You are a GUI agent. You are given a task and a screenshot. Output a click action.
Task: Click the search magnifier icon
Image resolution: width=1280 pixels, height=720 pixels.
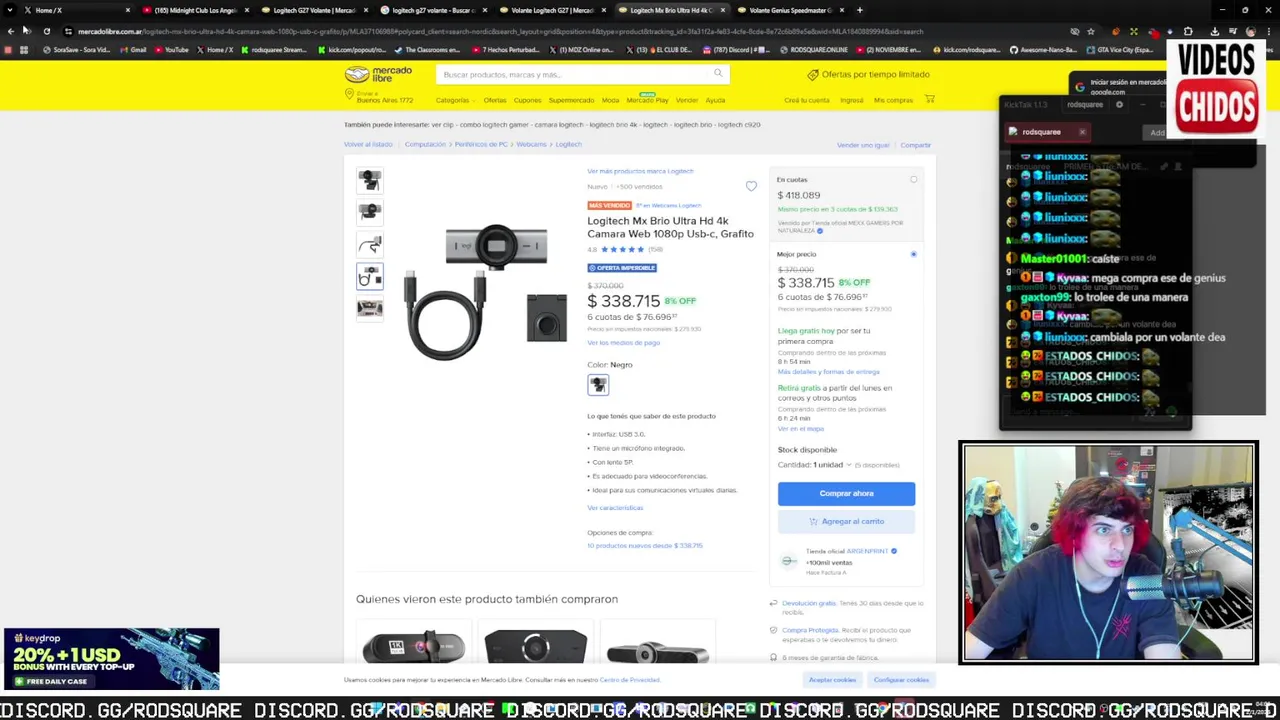click(x=717, y=74)
